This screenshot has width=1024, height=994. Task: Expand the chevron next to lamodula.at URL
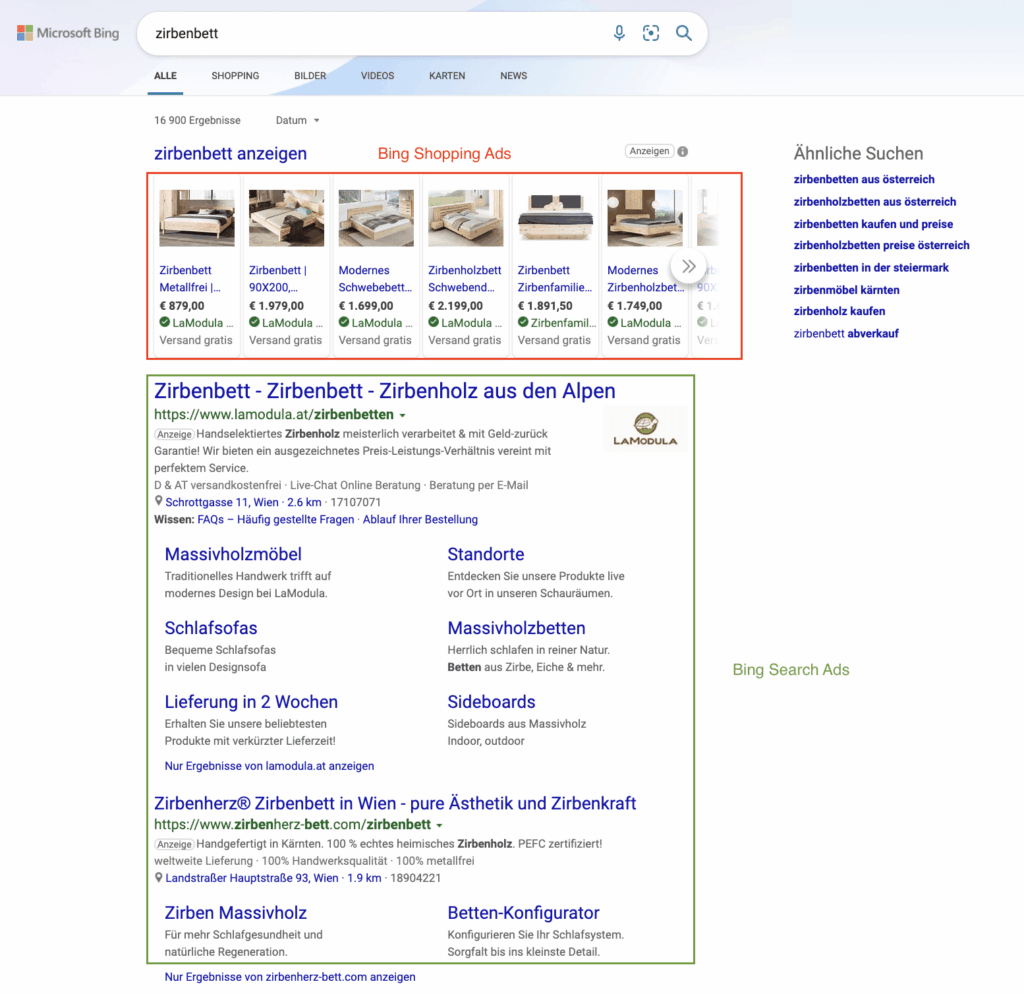(402, 414)
